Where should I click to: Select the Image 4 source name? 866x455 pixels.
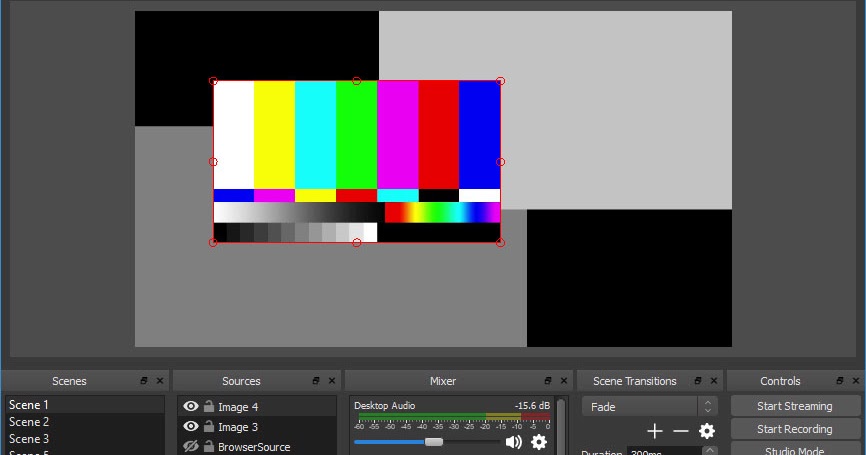(x=238, y=407)
